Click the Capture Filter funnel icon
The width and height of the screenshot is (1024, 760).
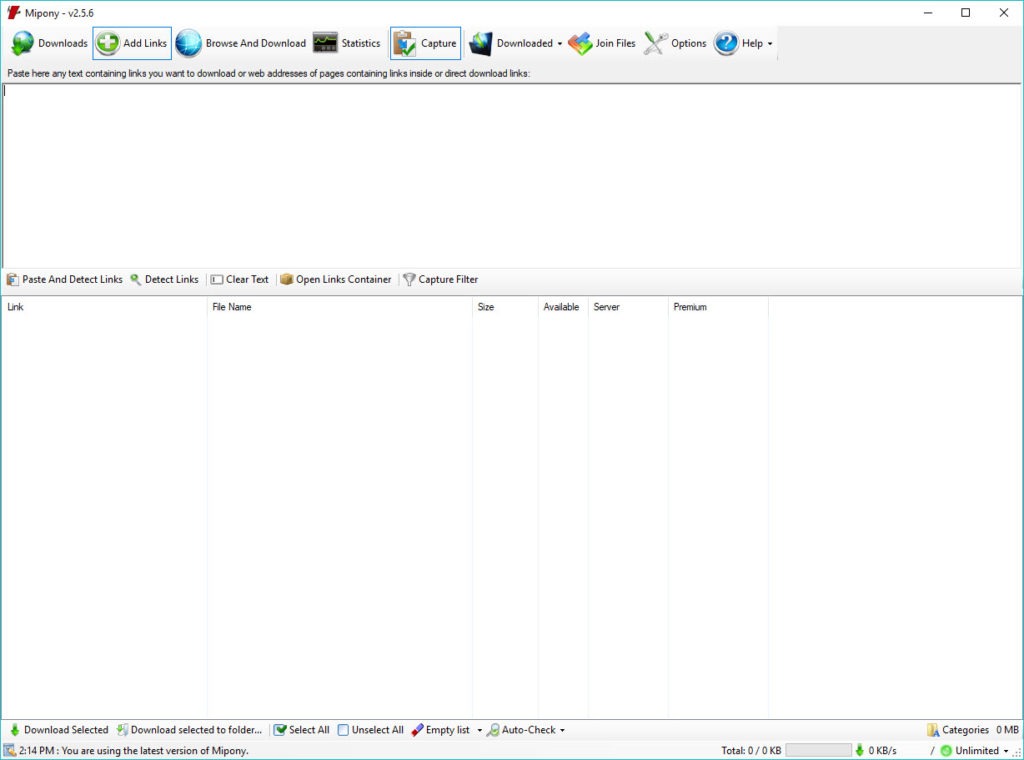[409, 279]
